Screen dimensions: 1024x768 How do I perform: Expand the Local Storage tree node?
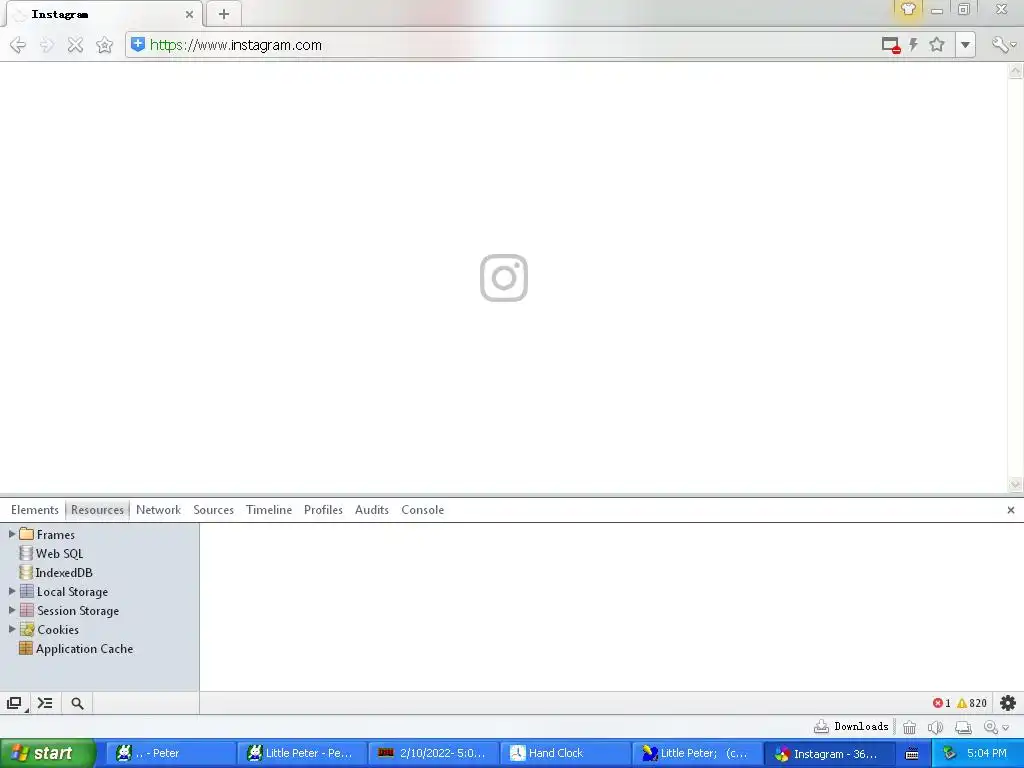point(11,591)
